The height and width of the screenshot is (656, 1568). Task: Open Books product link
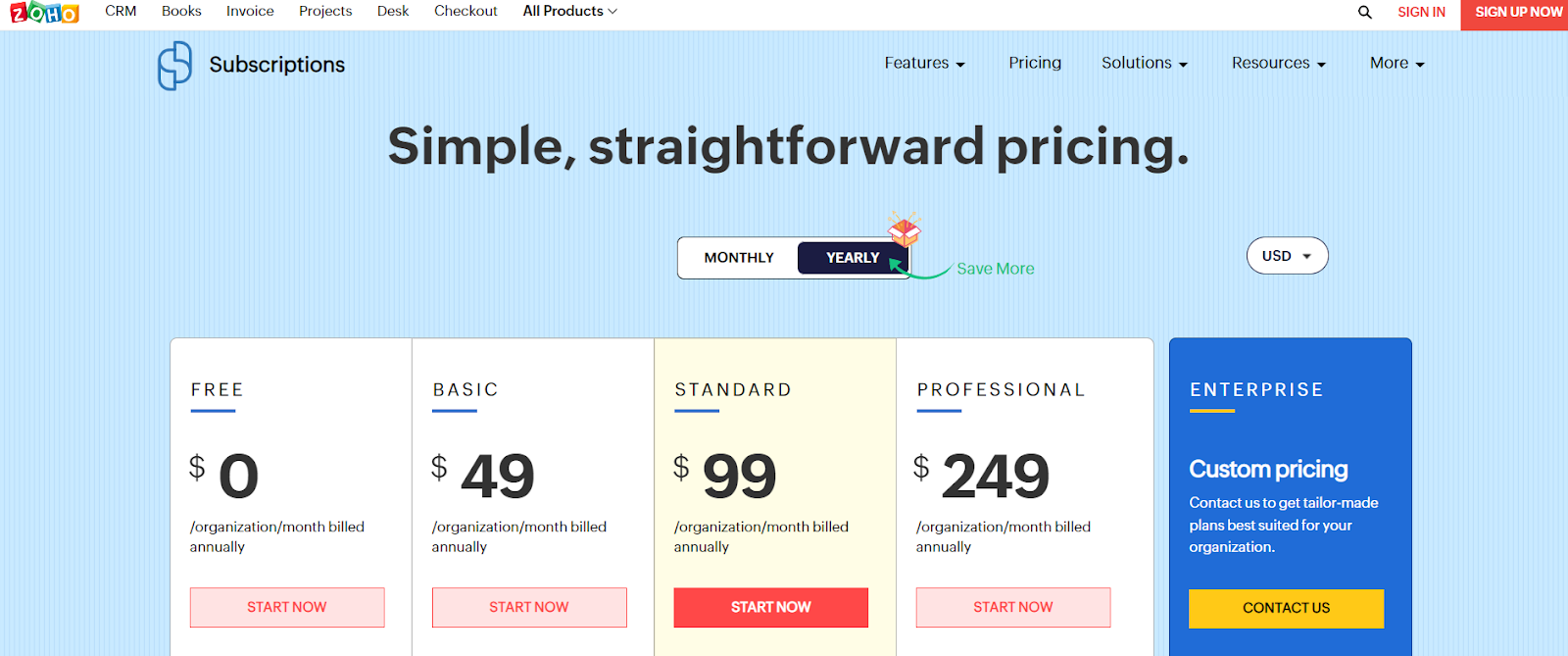tap(181, 11)
